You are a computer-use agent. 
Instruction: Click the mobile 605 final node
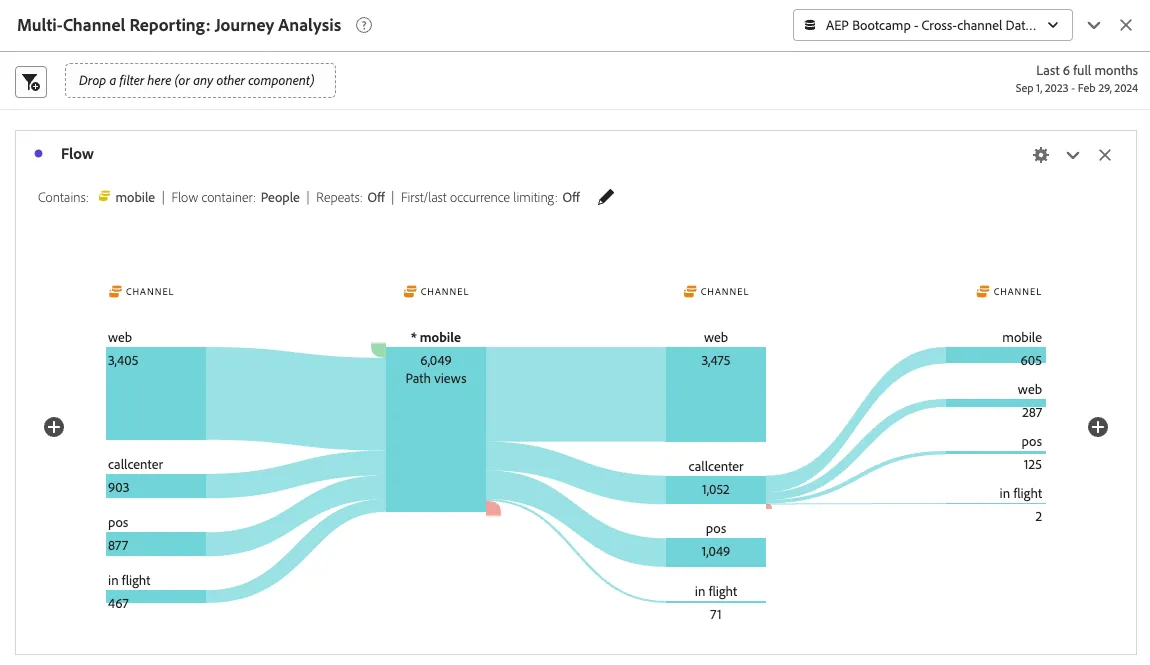[x=996, y=355]
